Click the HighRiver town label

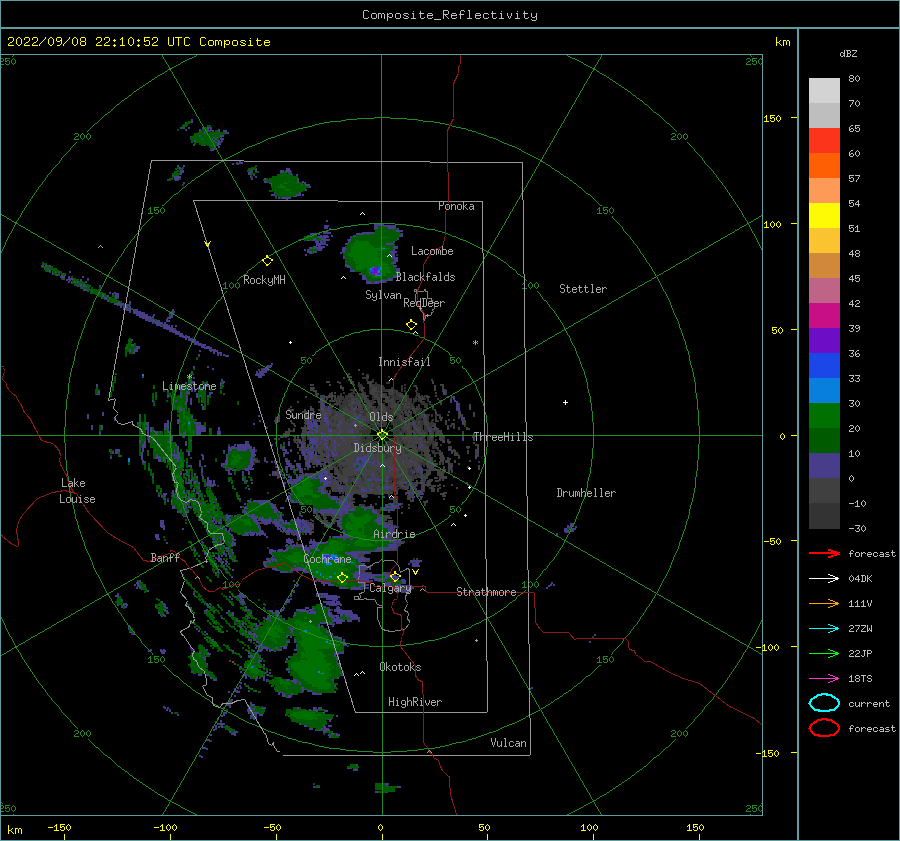pyautogui.click(x=414, y=702)
